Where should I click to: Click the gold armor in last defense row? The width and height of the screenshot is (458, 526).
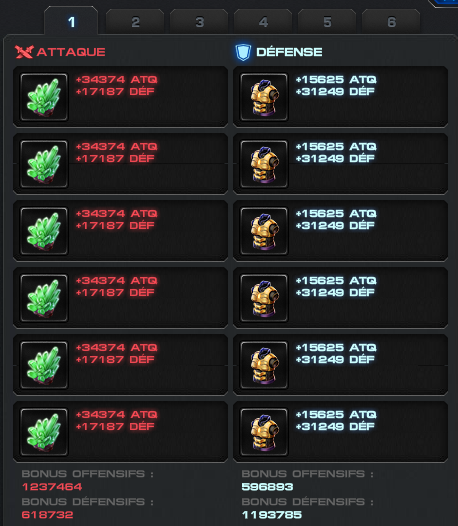click(x=264, y=432)
